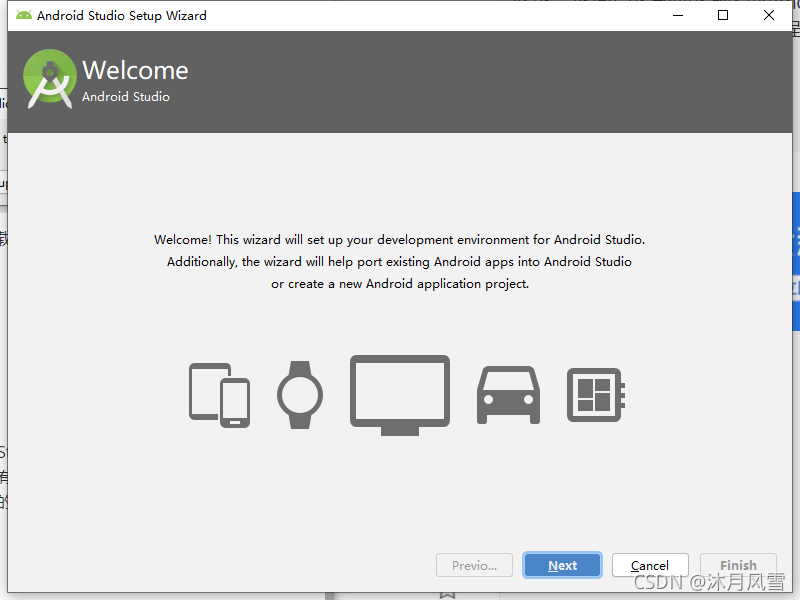
Task: Maximize the Setup Wizard window
Action: [x=723, y=15]
